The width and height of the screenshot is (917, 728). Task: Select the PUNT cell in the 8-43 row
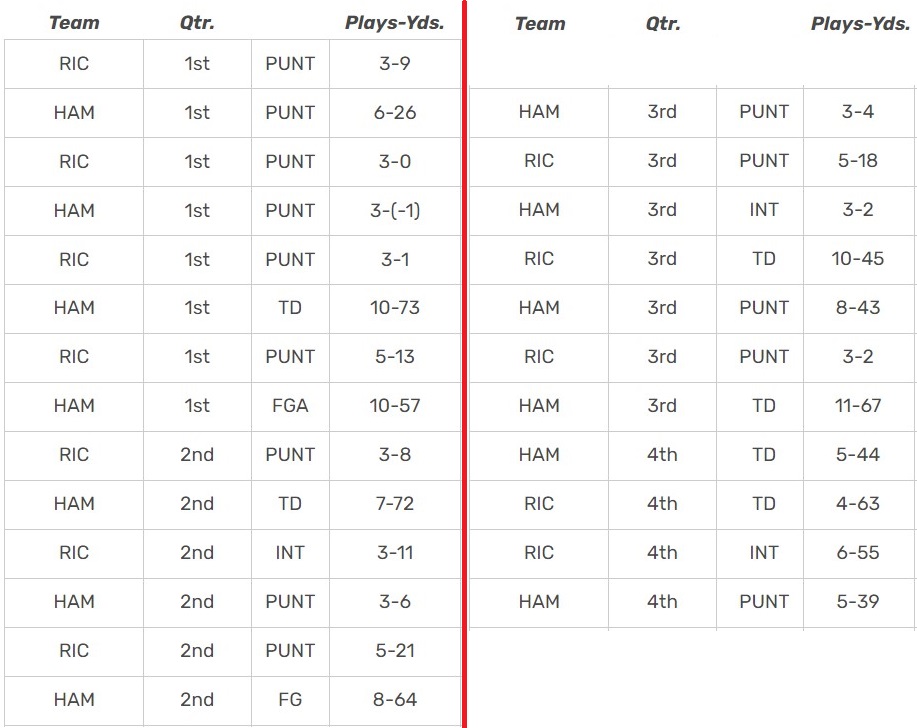[764, 308]
